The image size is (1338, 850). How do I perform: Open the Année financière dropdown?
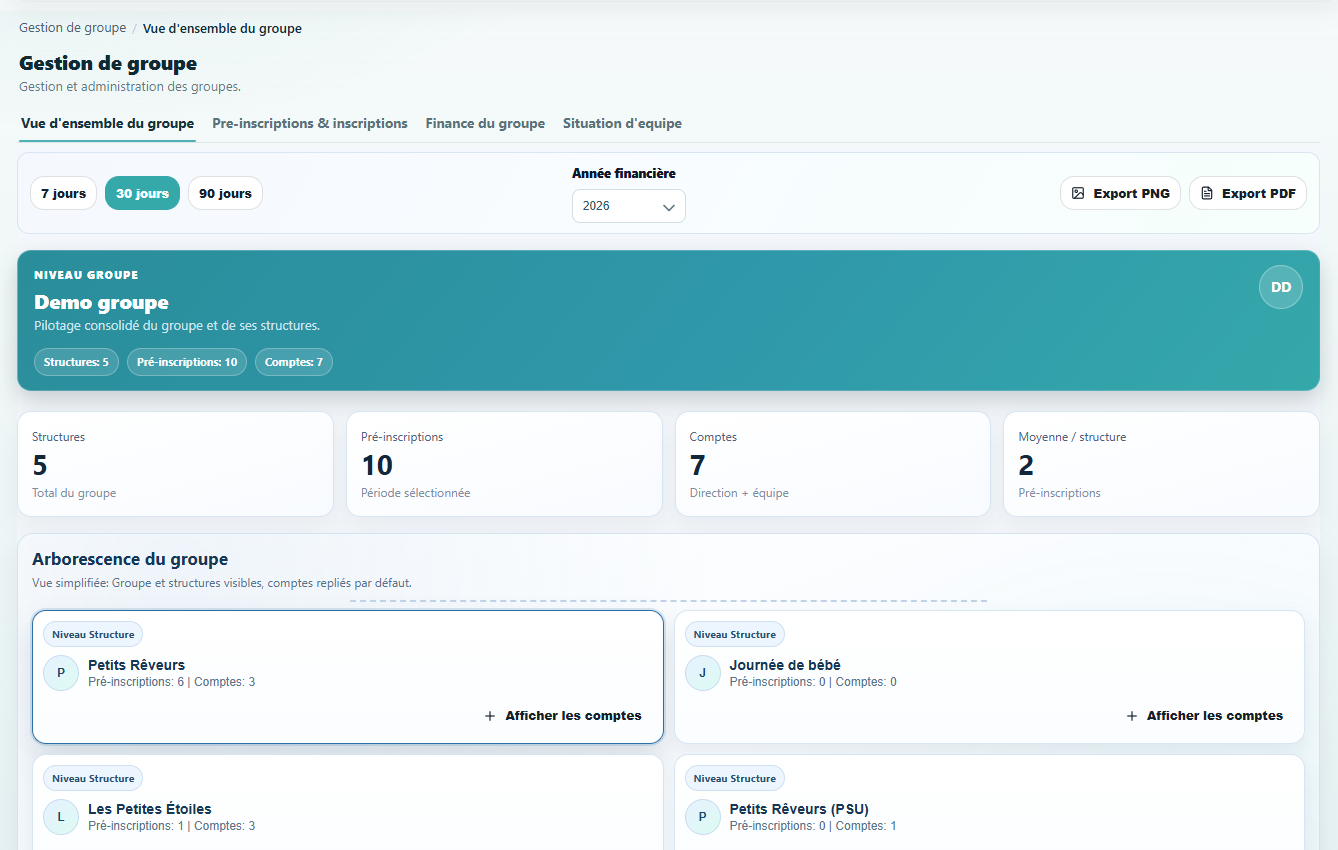[628, 206]
